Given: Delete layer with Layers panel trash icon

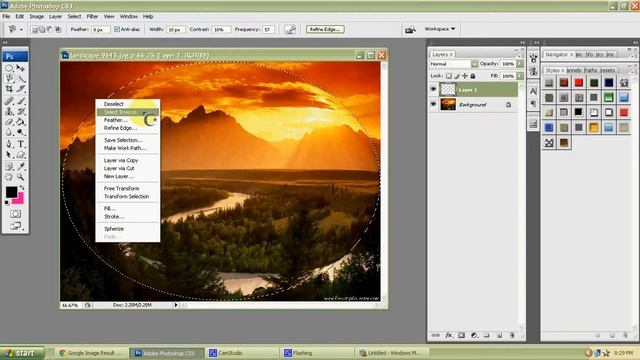Looking at the screenshot, I should [512, 336].
